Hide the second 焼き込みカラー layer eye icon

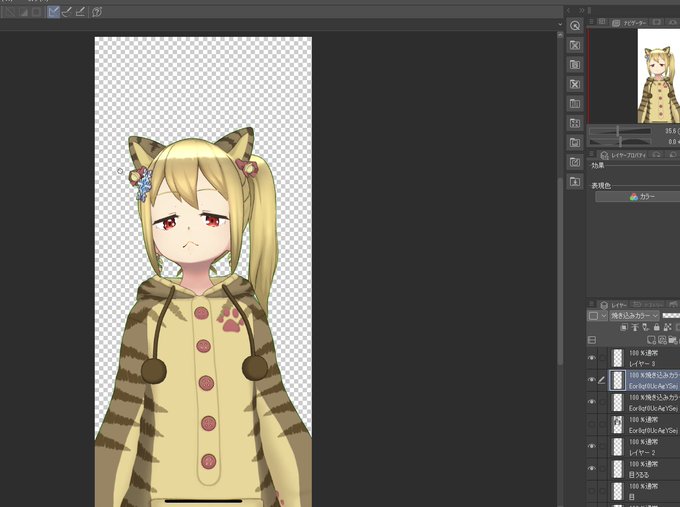coord(592,402)
